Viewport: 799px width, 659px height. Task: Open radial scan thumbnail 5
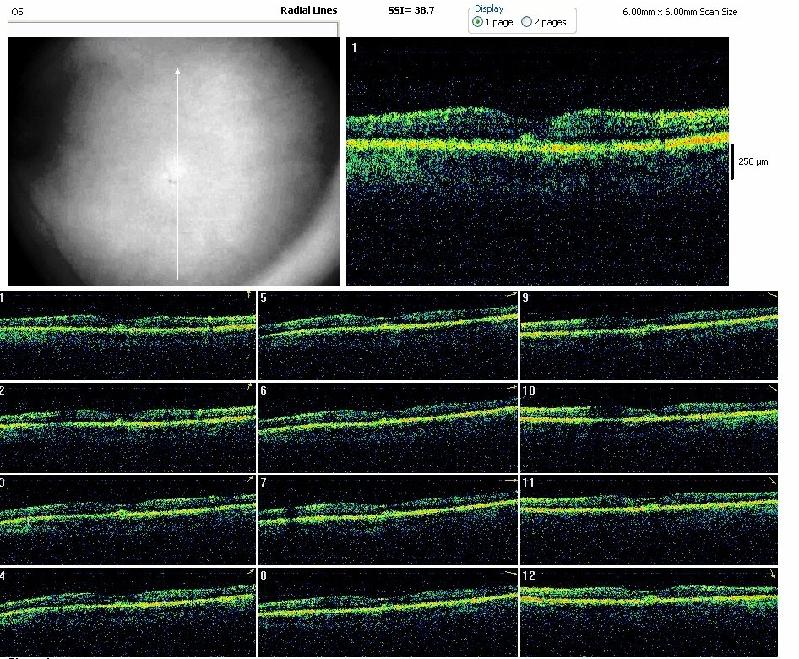388,333
